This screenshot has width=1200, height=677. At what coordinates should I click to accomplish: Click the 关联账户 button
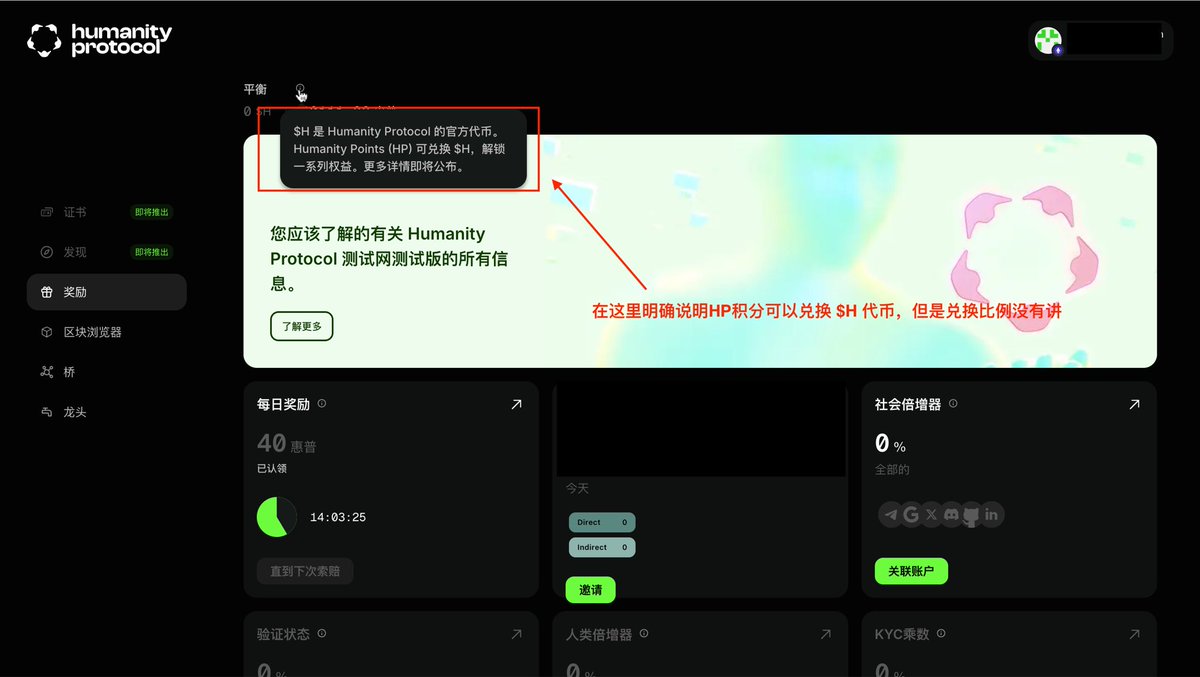pos(911,572)
